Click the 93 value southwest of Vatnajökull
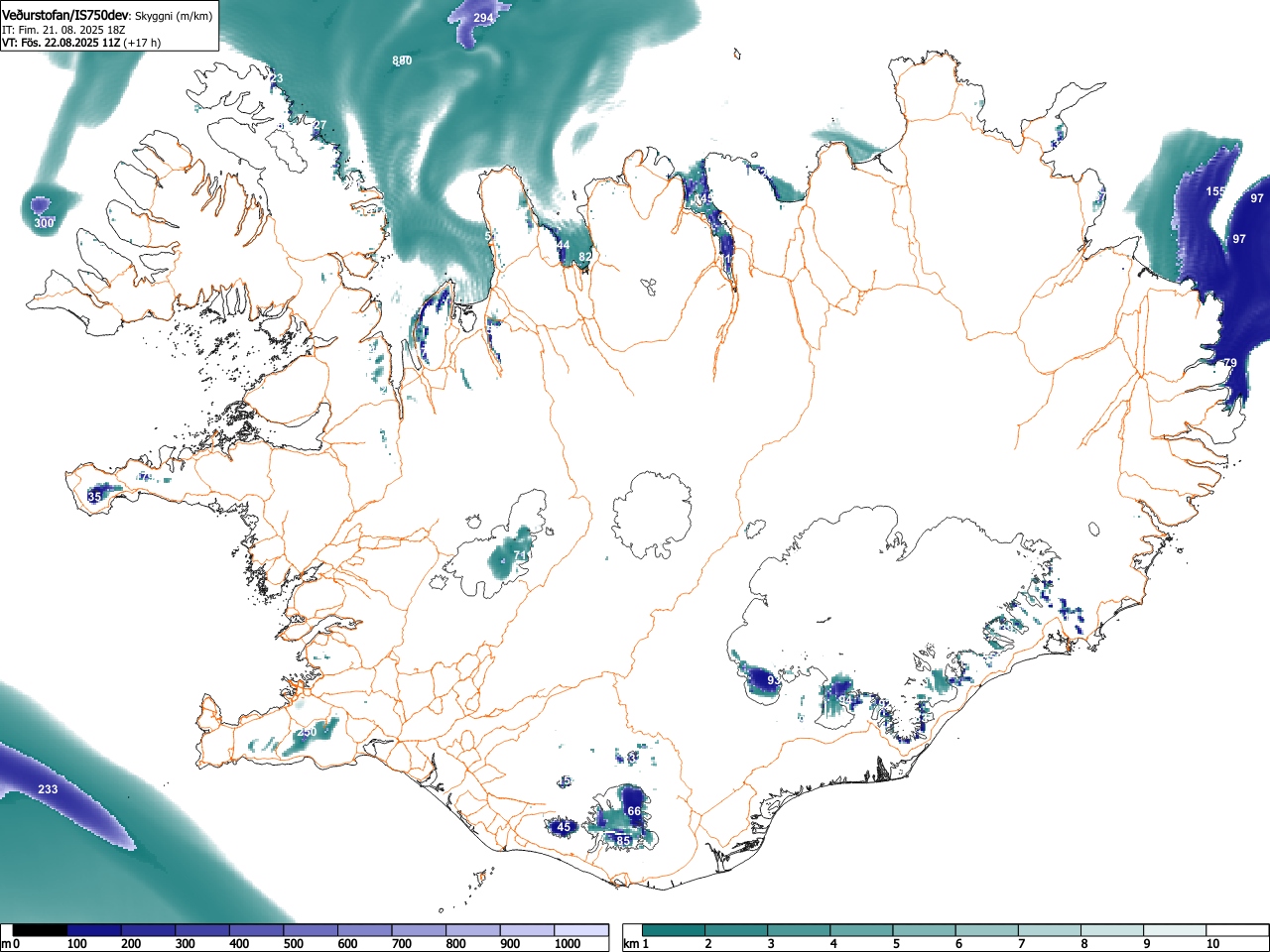Screen dimensions: 1270x952 coord(774,680)
